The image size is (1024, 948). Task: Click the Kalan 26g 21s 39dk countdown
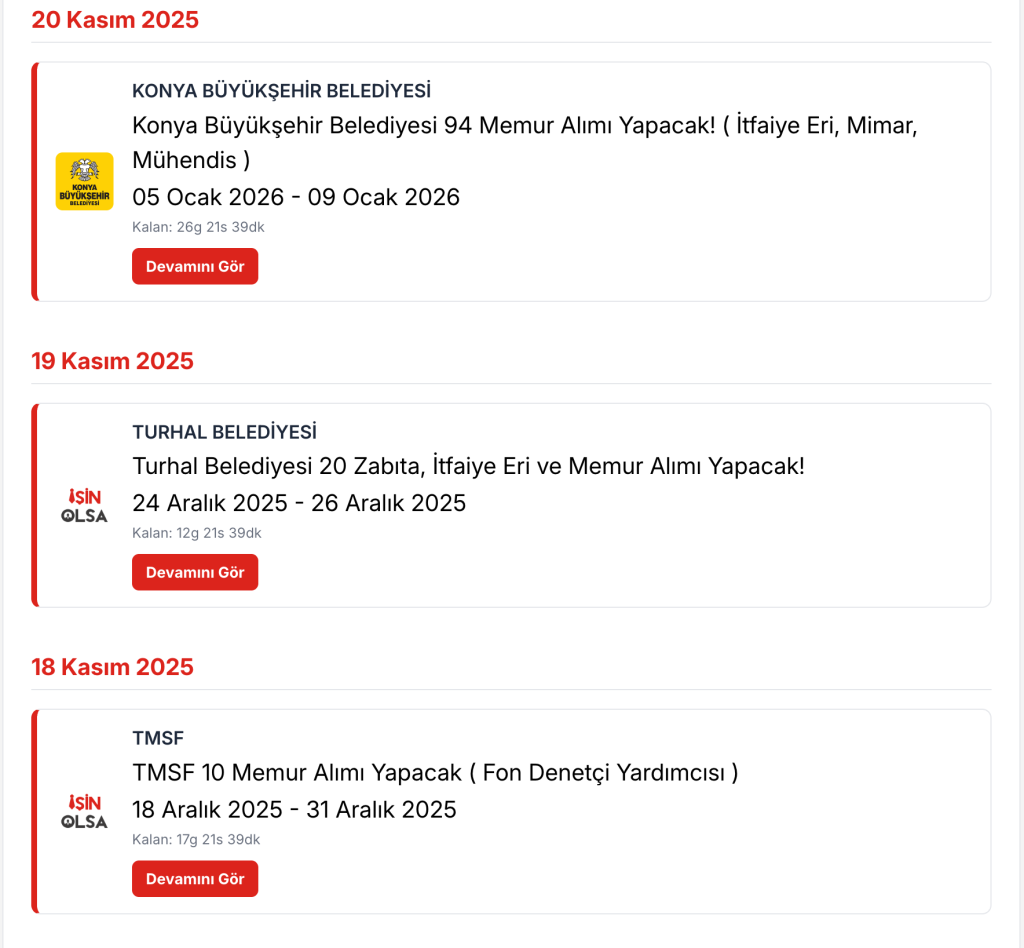(x=198, y=227)
